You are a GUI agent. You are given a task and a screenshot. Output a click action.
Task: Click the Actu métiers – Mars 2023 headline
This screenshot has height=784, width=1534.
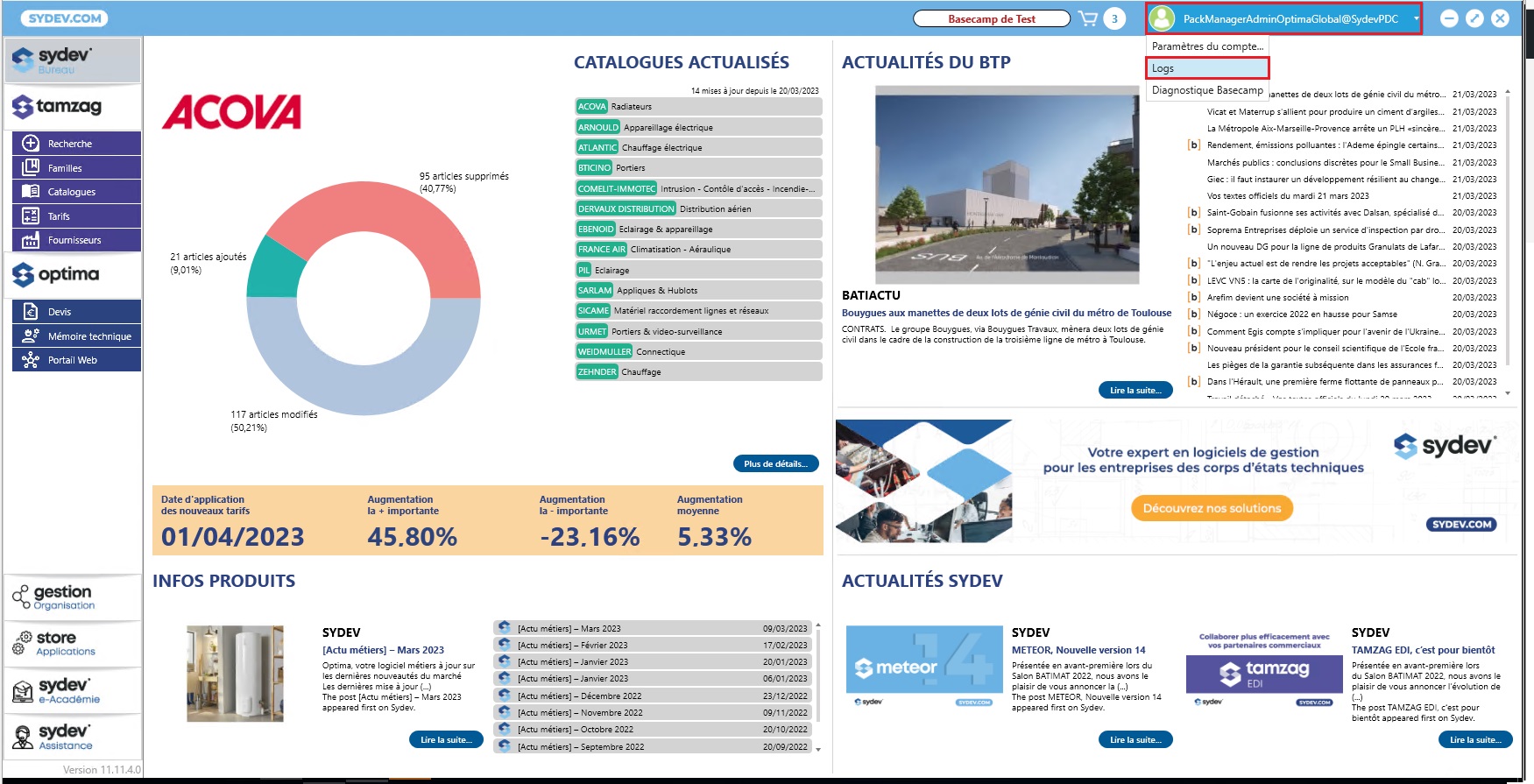click(383, 650)
